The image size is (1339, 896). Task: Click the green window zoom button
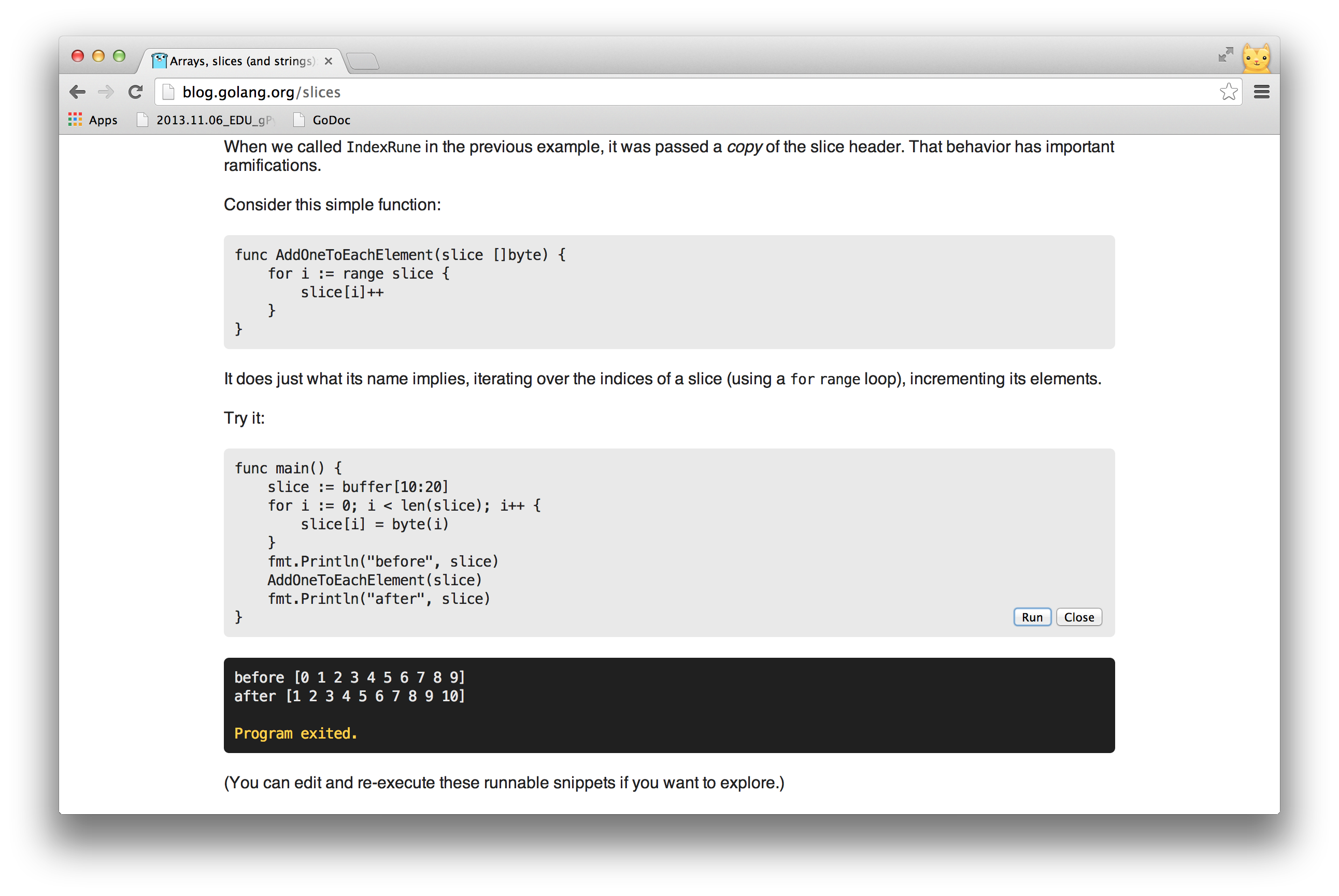(x=119, y=56)
